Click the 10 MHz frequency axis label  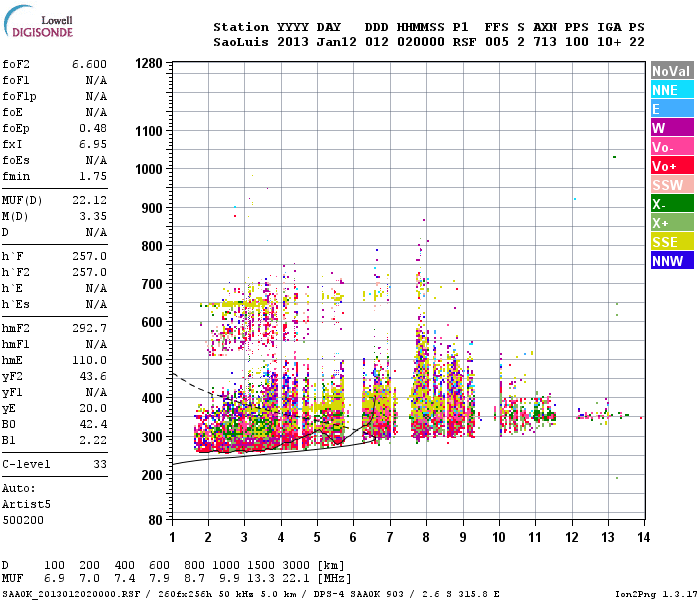pos(499,537)
